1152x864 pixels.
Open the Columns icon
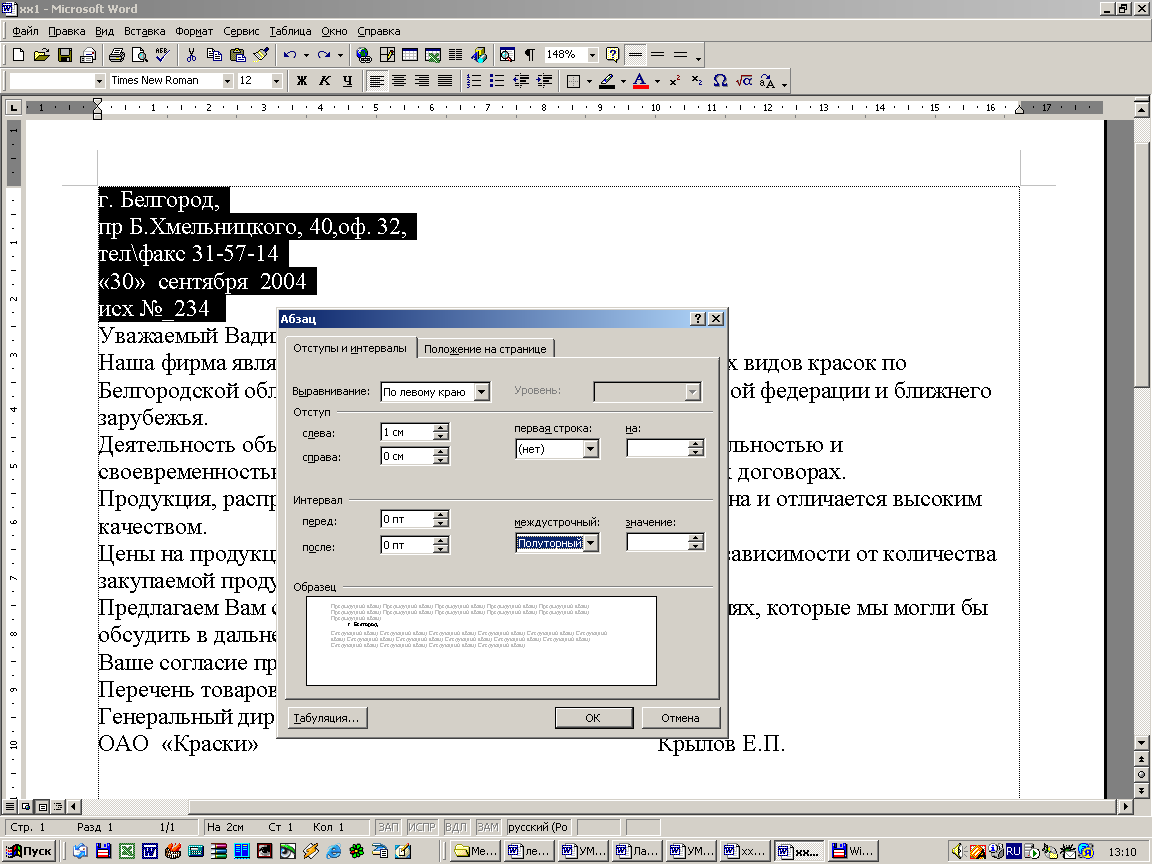(456, 54)
